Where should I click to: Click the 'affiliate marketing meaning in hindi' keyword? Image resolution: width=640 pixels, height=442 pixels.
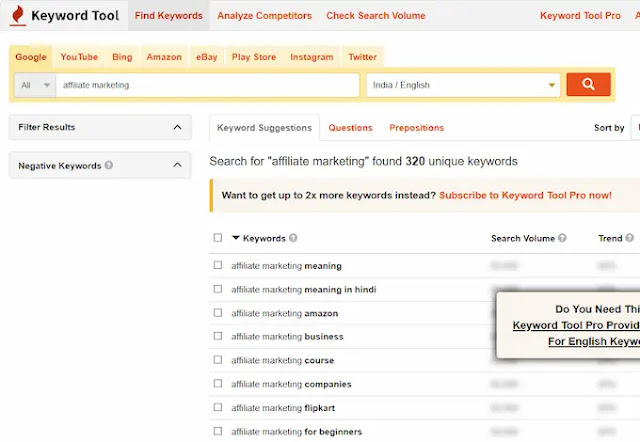(304, 289)
